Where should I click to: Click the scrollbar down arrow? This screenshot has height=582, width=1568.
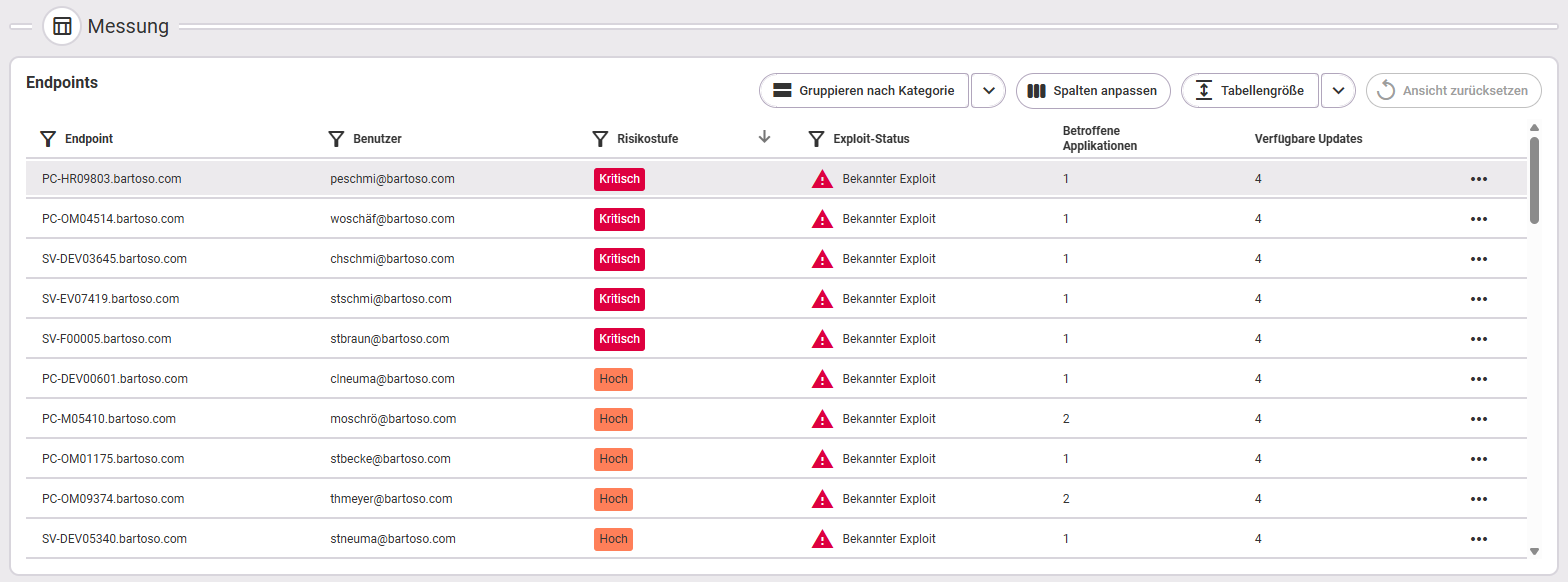pos(1534,551)
